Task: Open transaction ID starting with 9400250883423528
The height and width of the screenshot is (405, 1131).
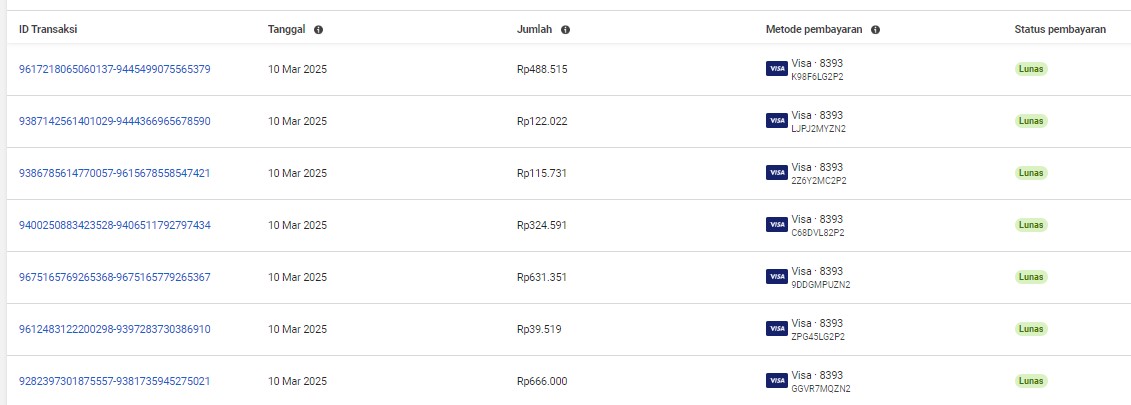Action: click(x=115, y=225)
